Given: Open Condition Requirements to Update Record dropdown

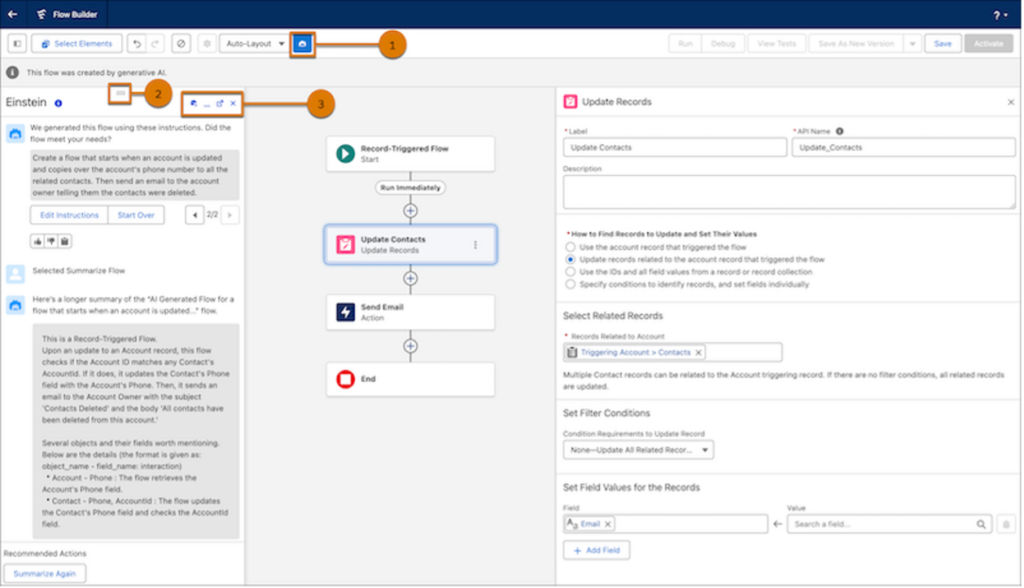Looking at the screenshot, I should pyautogui.click(x=638, y=450).
